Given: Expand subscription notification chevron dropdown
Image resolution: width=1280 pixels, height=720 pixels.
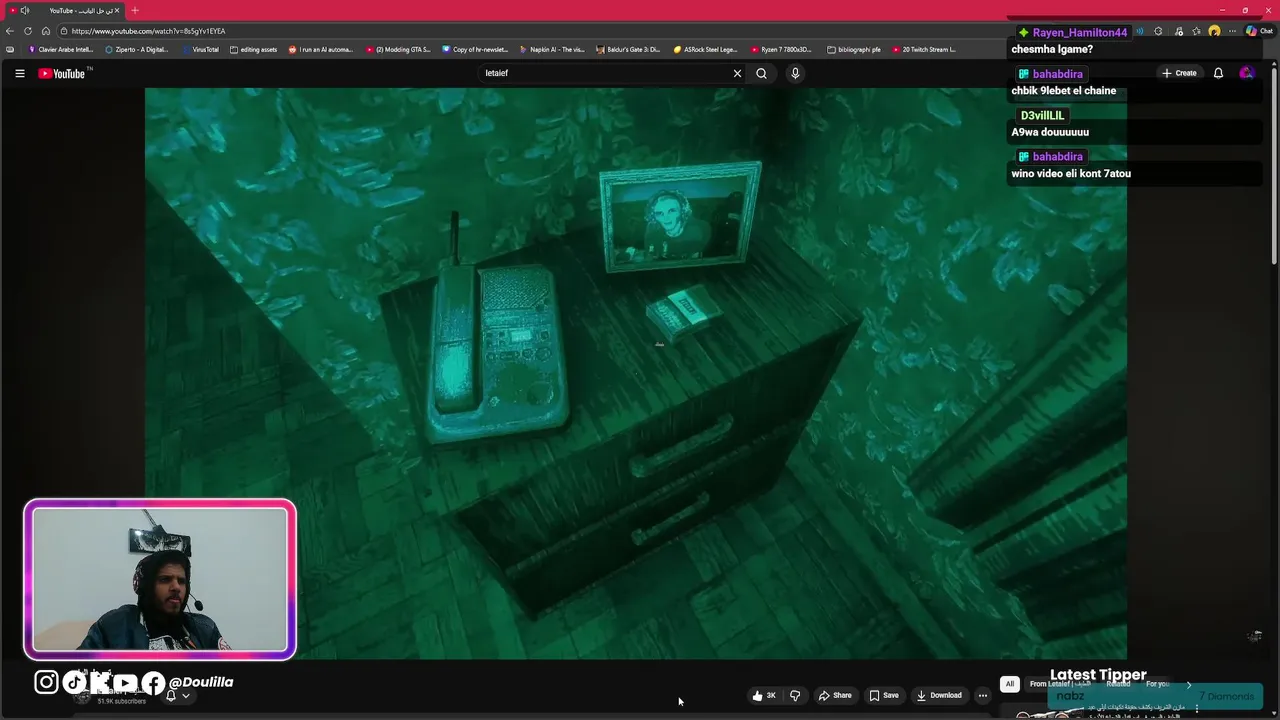Looking at the screenshot, I should click(185, 696).
